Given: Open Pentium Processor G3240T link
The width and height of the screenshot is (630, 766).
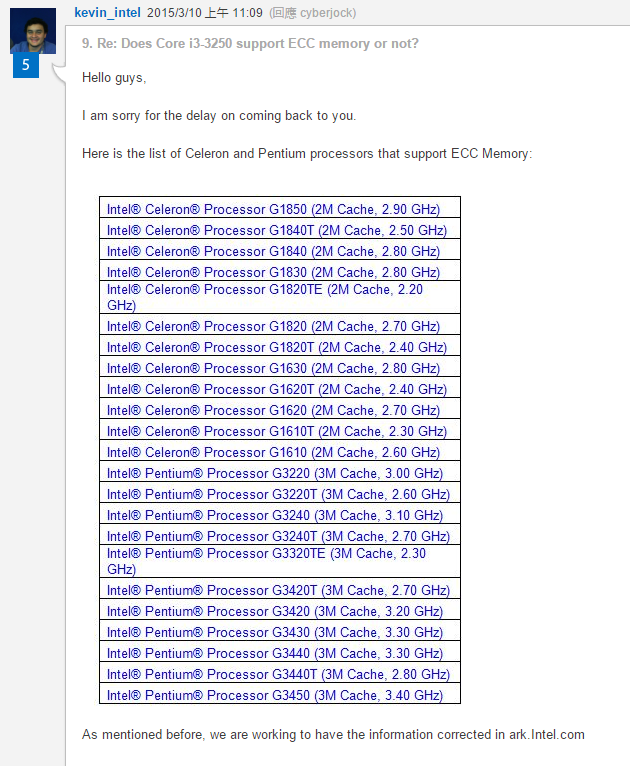Looking at the screenshot, I should pyautogui.click(x=278, y=536).
